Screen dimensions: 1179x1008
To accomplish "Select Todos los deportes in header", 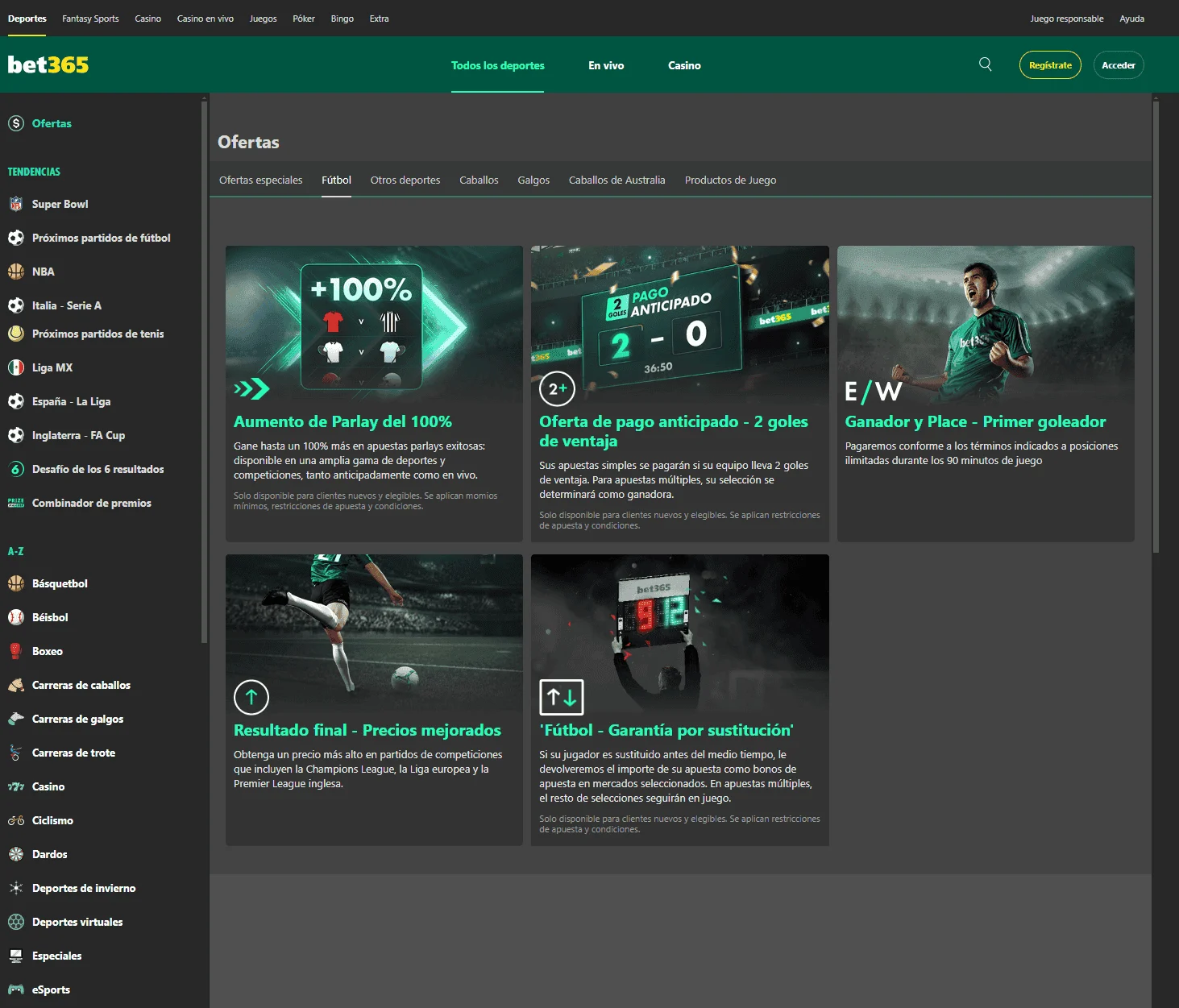I will click(x=498, y=65).
